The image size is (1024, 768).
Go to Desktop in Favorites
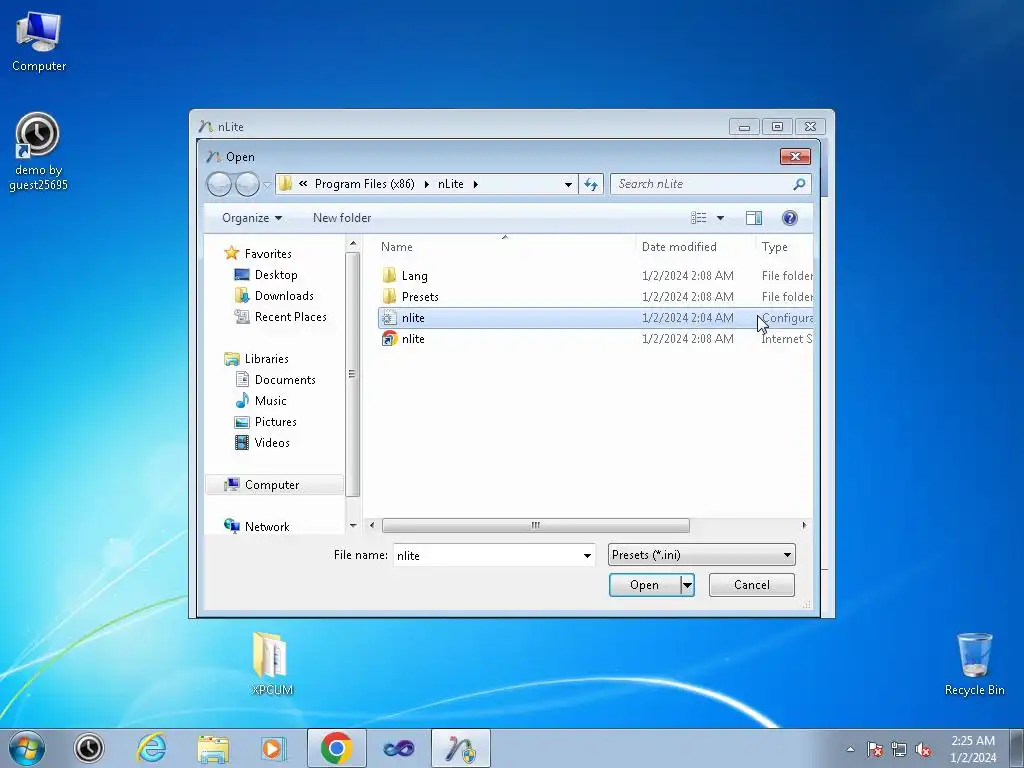pos(276,275)
